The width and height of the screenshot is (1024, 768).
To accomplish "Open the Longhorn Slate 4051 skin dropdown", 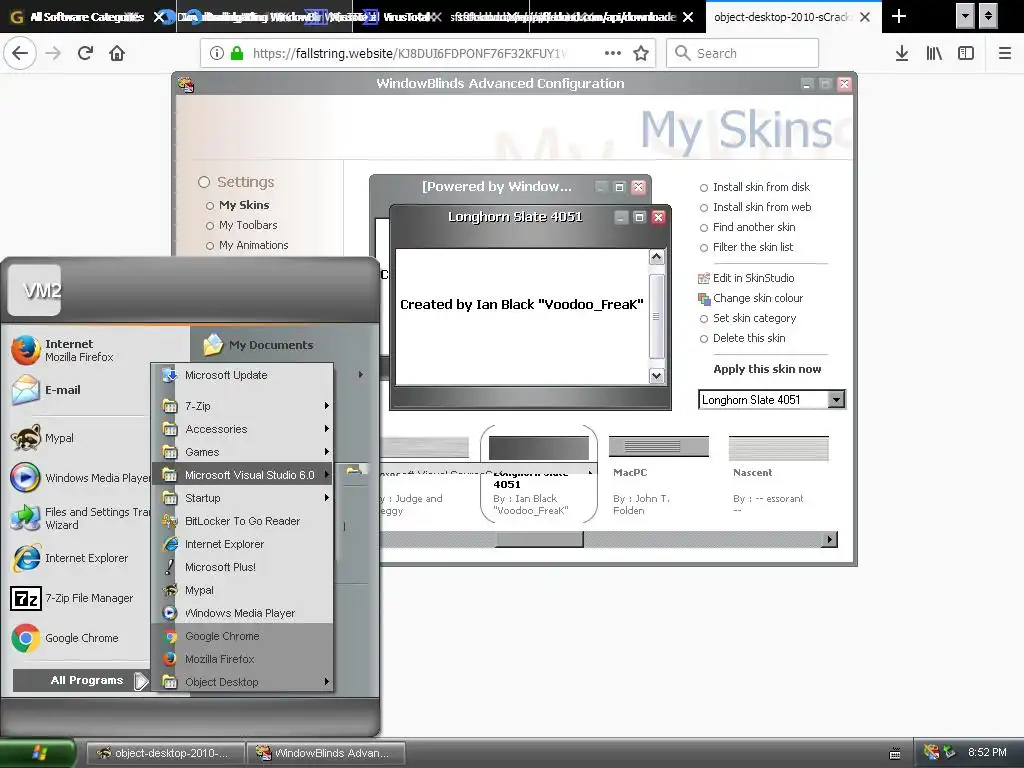I will point(836,399).
